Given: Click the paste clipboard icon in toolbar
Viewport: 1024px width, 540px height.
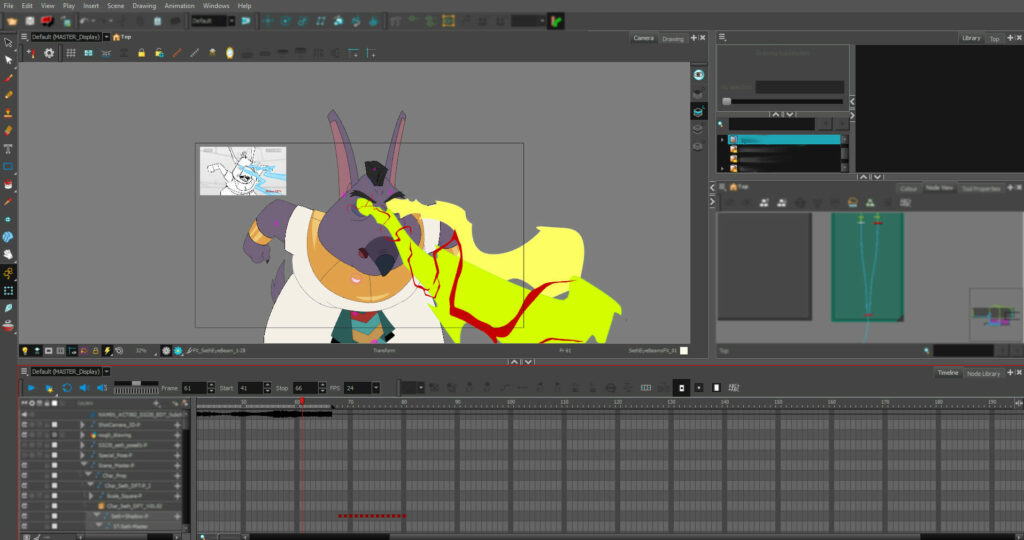Looking at the screenshot, I should pos(157,22).
